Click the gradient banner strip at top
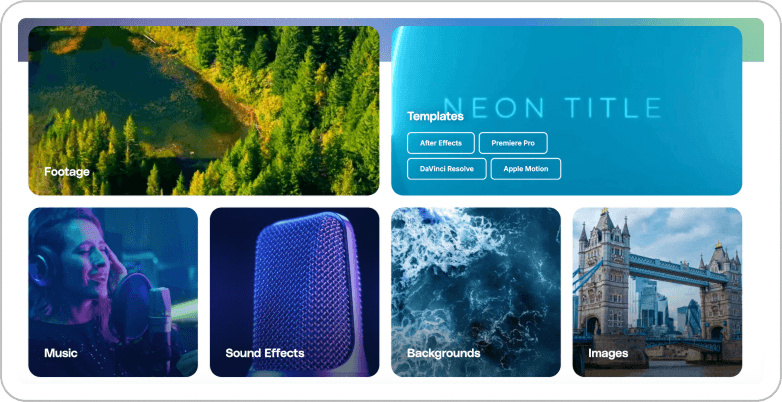Viewport: 782px width, 402px height. click(391, 22)
